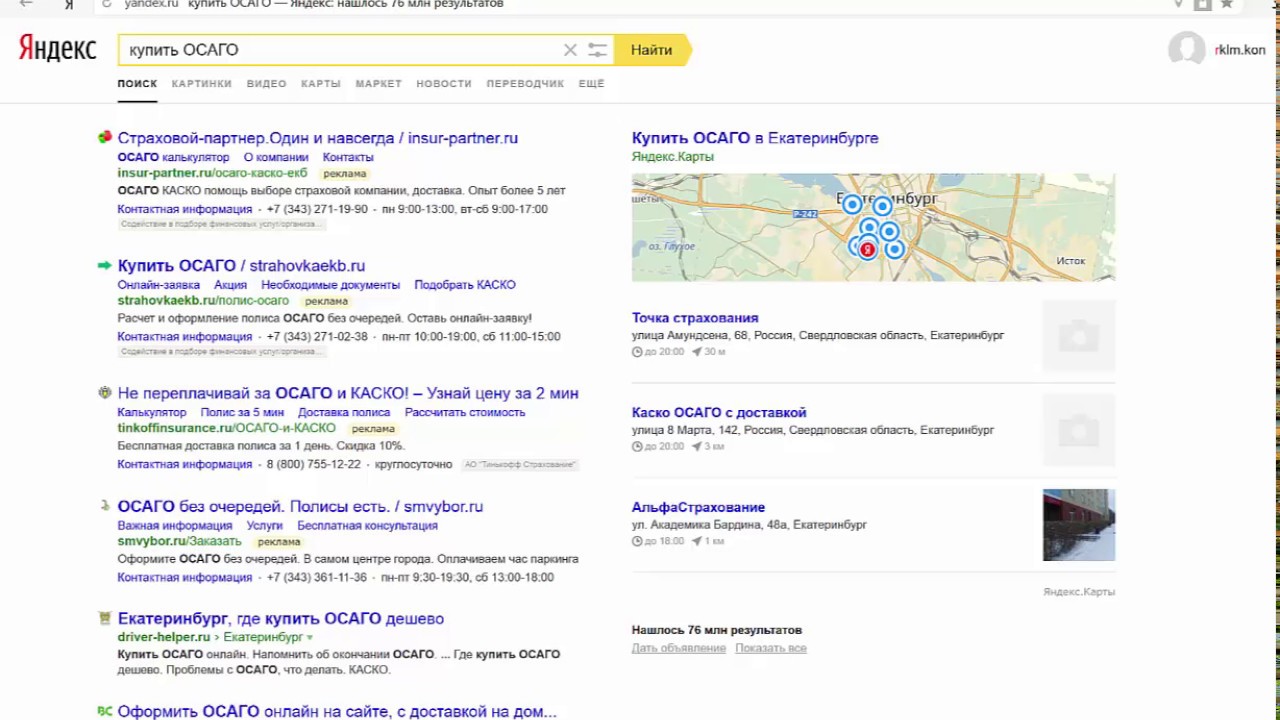Click insur-partner.ru favicon

click(x=104, y=137)
